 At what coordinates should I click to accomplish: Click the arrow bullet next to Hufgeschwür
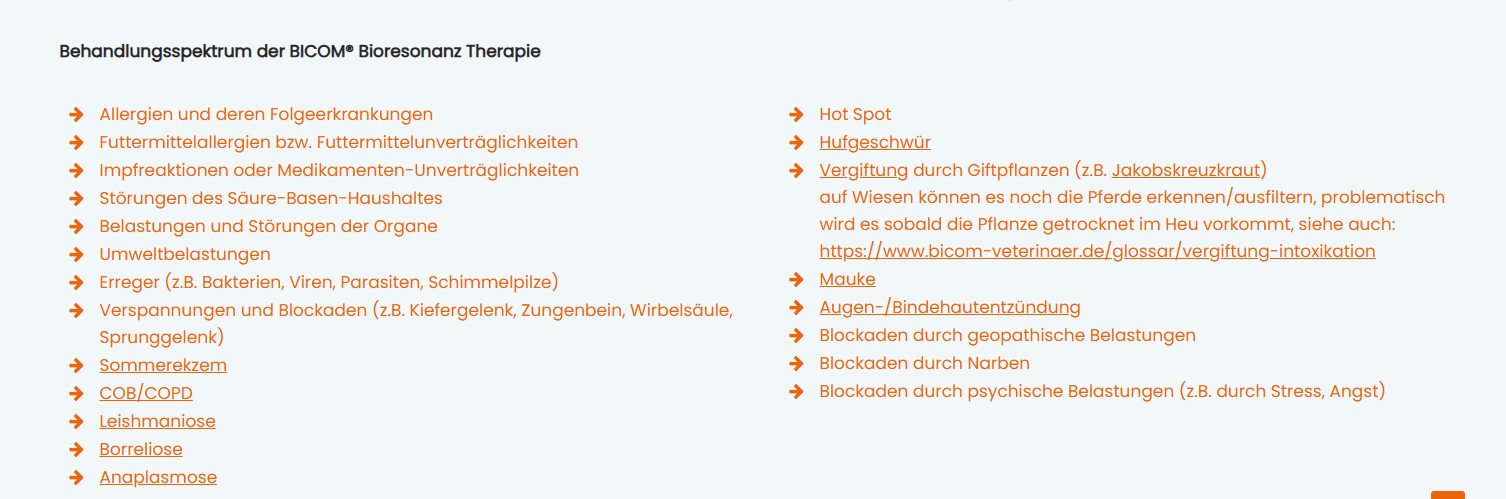pyautogui.click(x=796, y=143)
